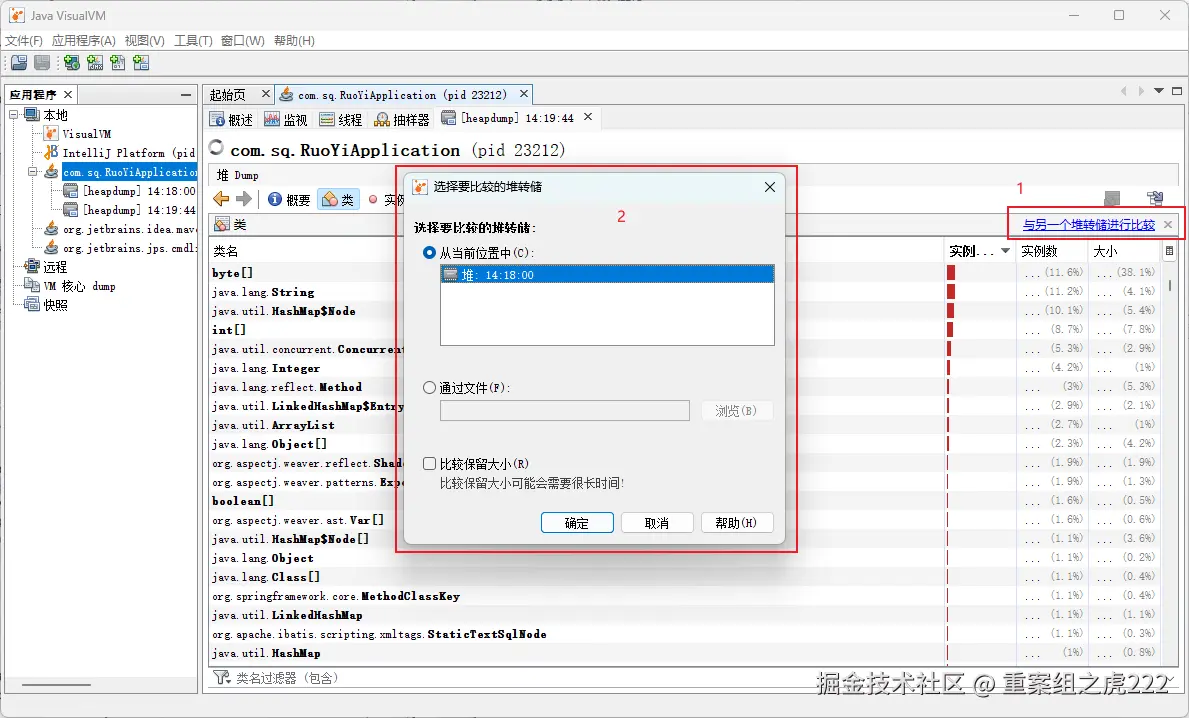Click the Add VM Coredump toolbar icon
Image resolution: width=1189 pixels, height=718 pixels.
(x=118, y=63)
